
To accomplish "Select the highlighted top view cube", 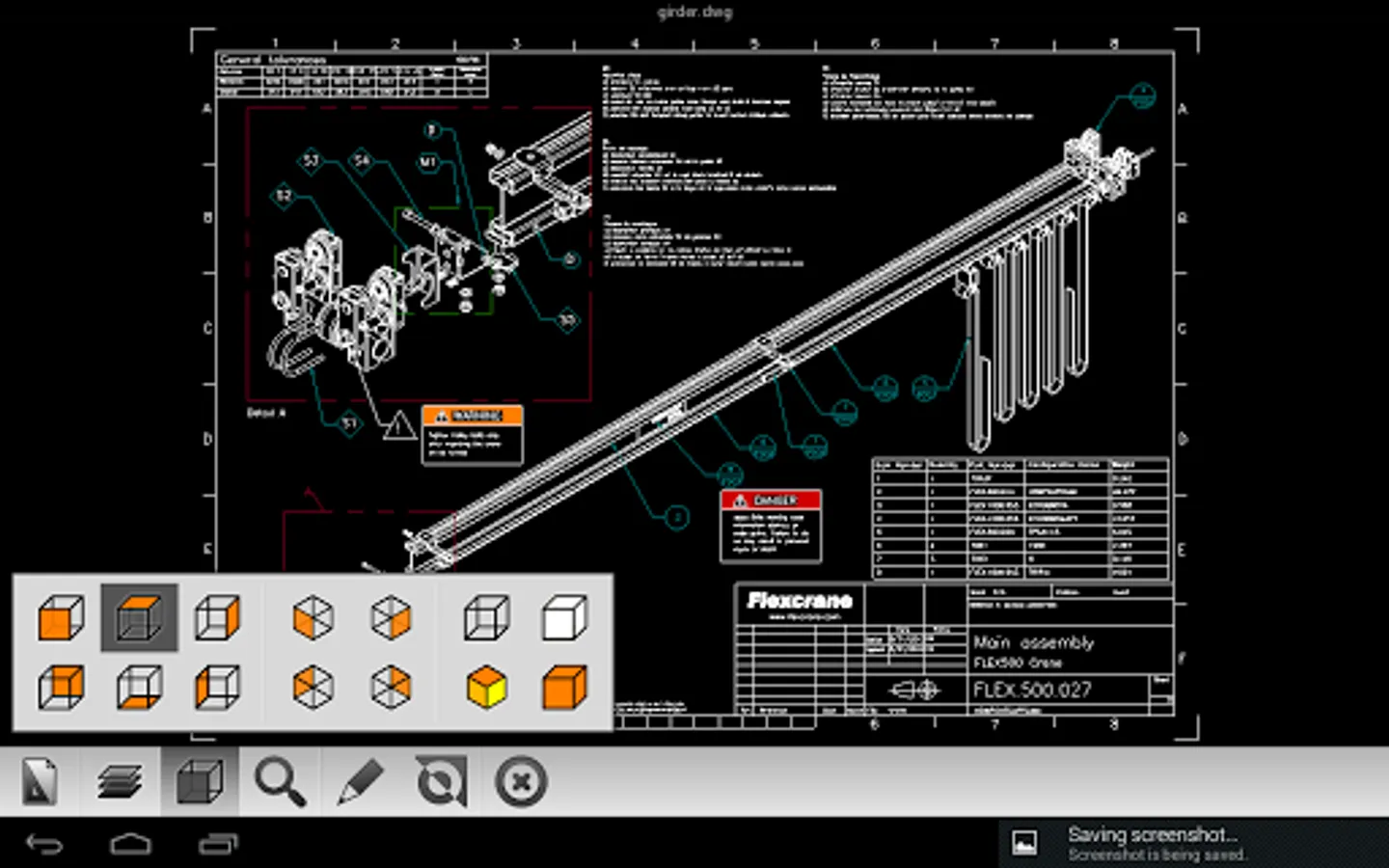I will point(139,617).
